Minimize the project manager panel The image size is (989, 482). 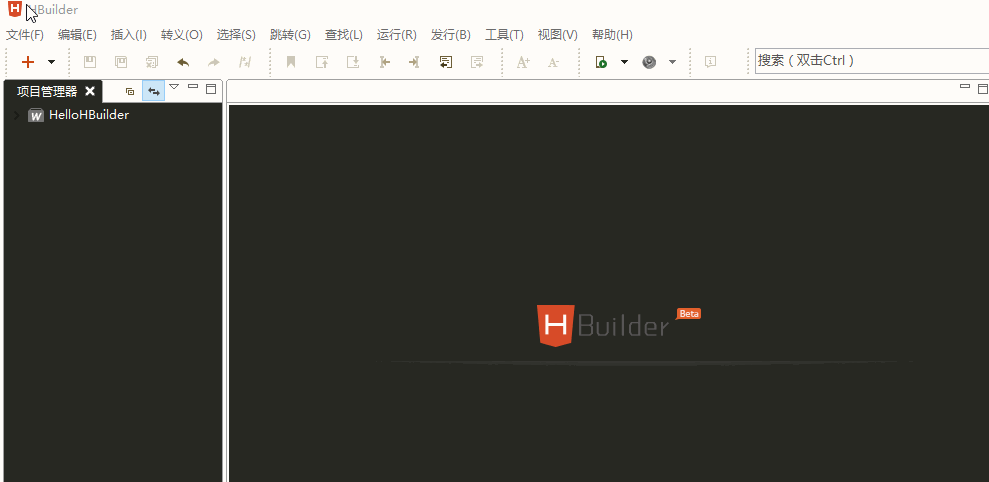pyautogui.click(x=194, y=86)
